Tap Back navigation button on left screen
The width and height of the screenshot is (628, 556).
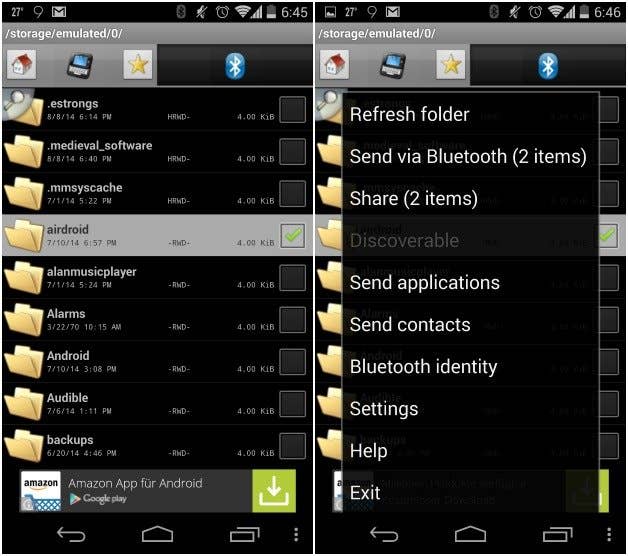click(x=71, y=534)
